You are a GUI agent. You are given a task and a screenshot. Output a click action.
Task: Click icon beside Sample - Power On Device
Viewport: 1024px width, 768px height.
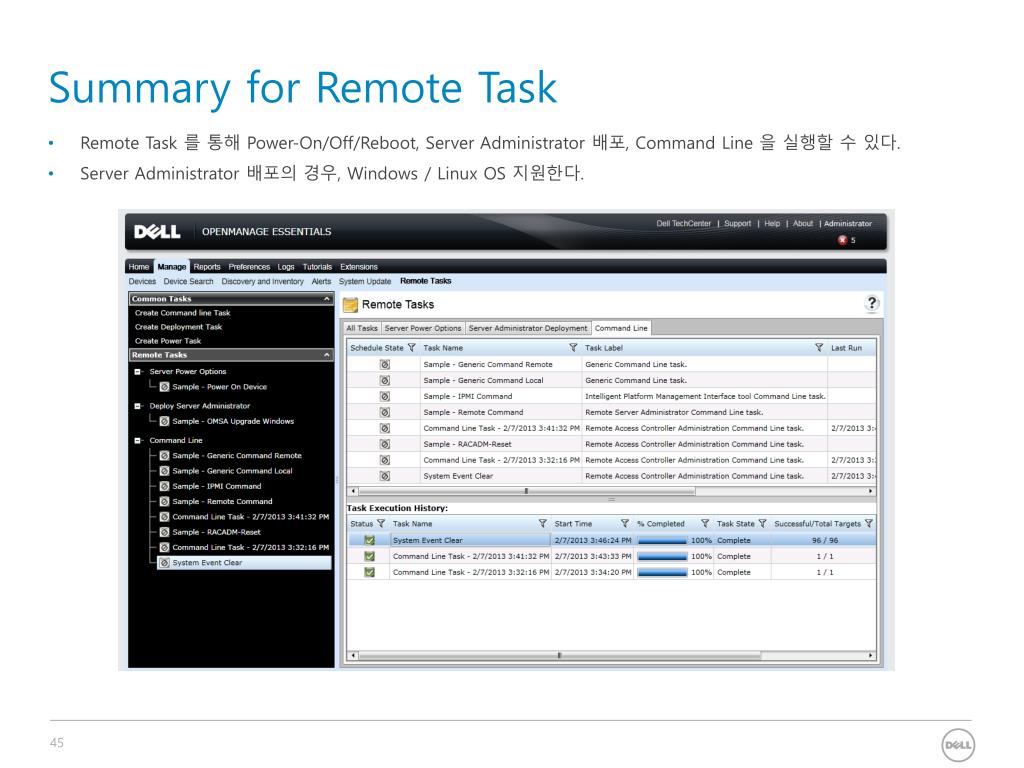165,387
